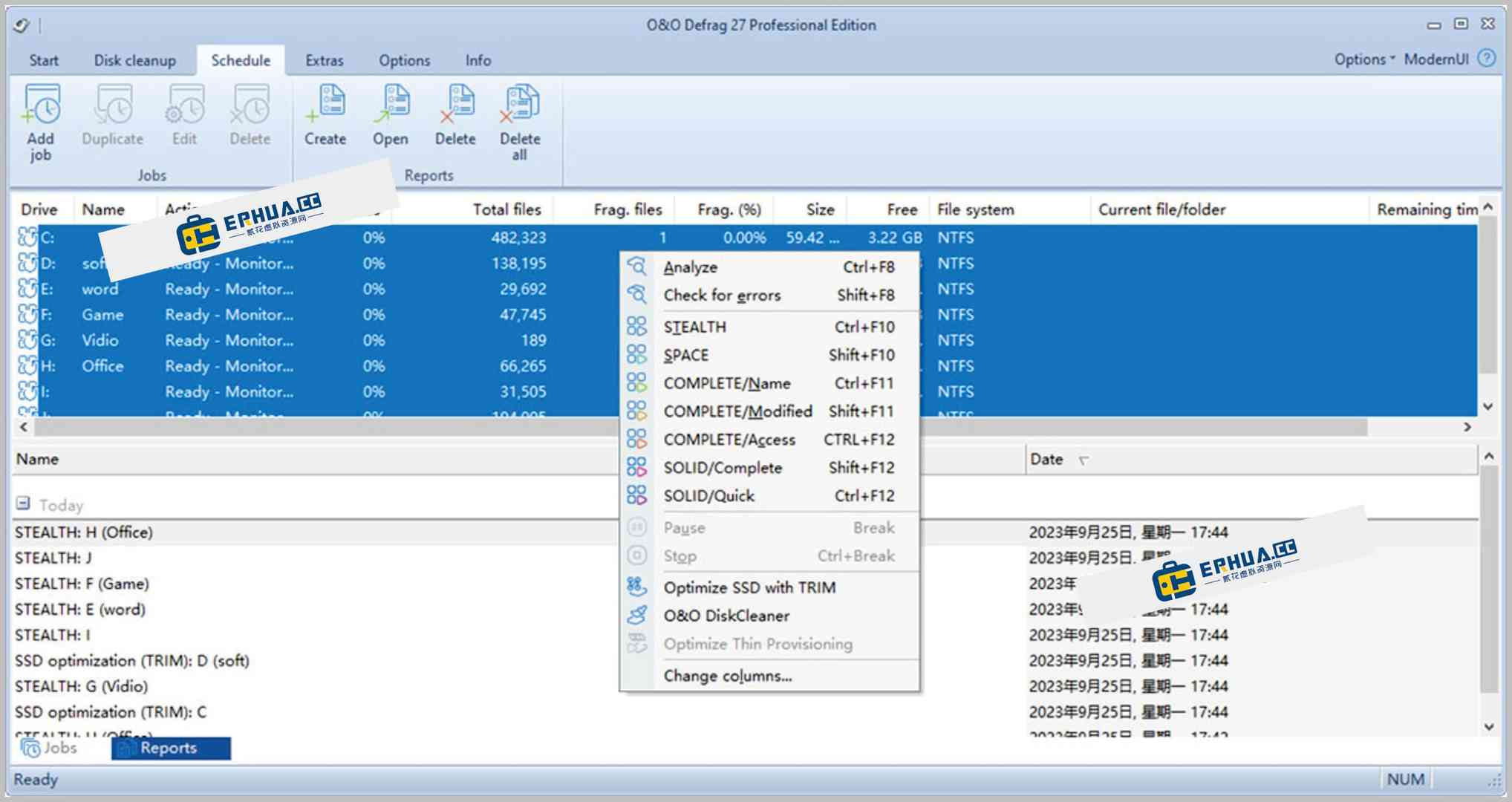This screenshot has height=802, width=1512.
Task: Click the 3.22 GB free cell
Action: (895, 238)
